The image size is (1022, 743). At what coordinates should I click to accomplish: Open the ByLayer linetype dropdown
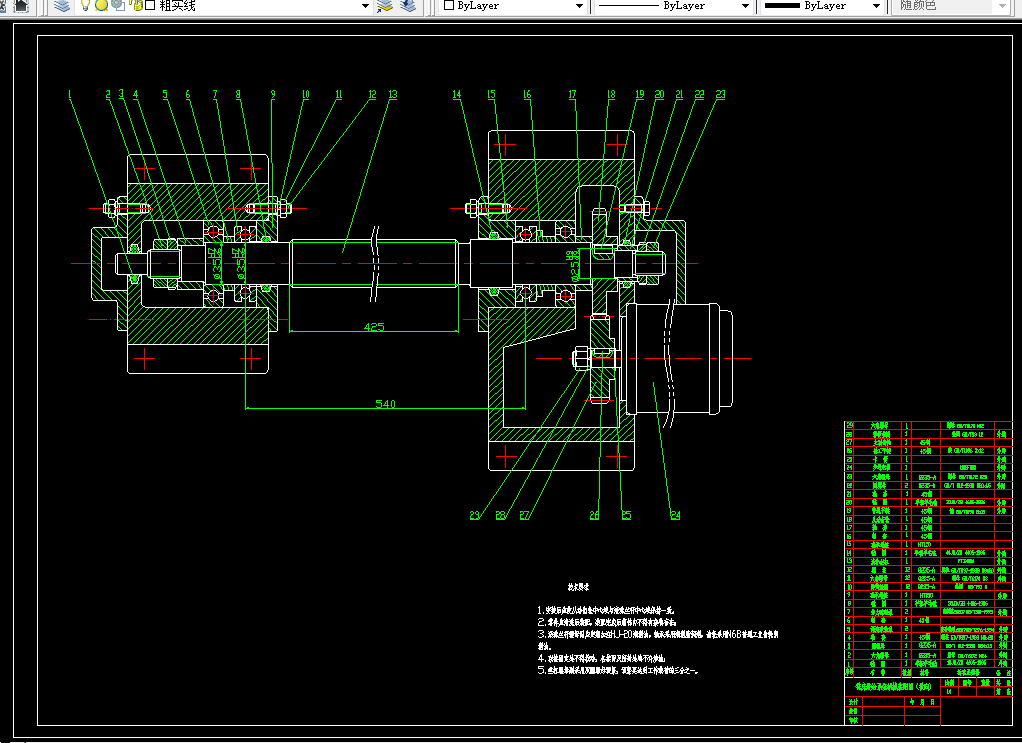[x=745, y=6]
